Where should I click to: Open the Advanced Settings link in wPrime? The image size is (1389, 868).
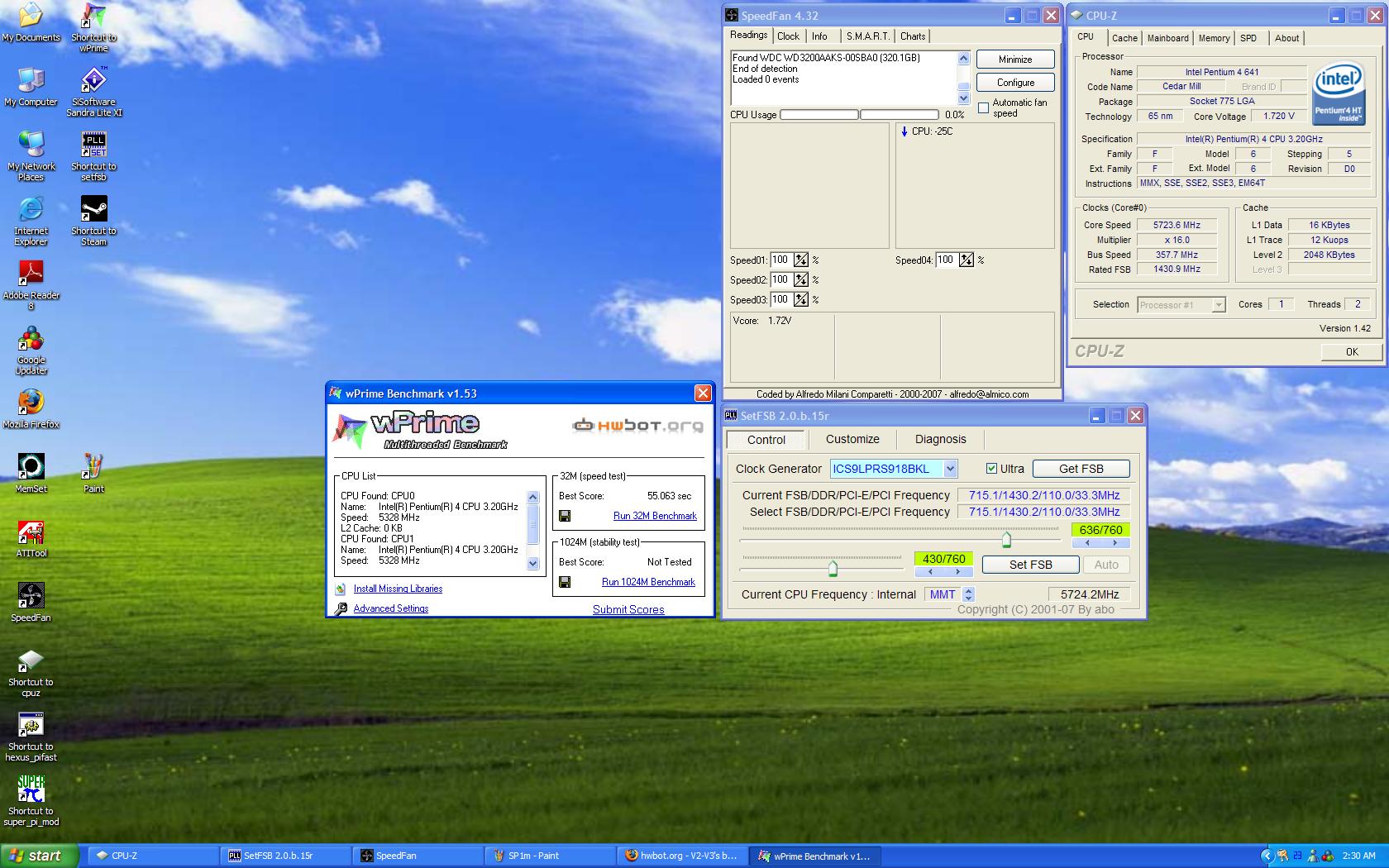391,608
